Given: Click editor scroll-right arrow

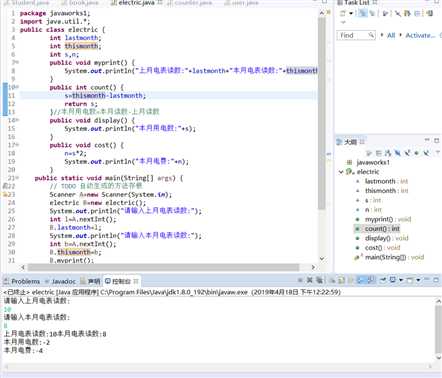Looking at the screenshot, I should tap(313, 267).
